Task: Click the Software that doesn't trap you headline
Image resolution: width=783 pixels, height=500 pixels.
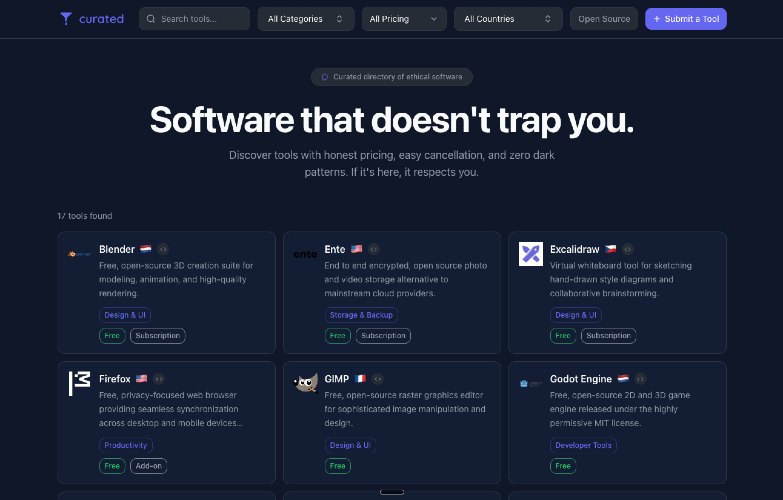Action: pyautogui.click(x=392, y=120)
